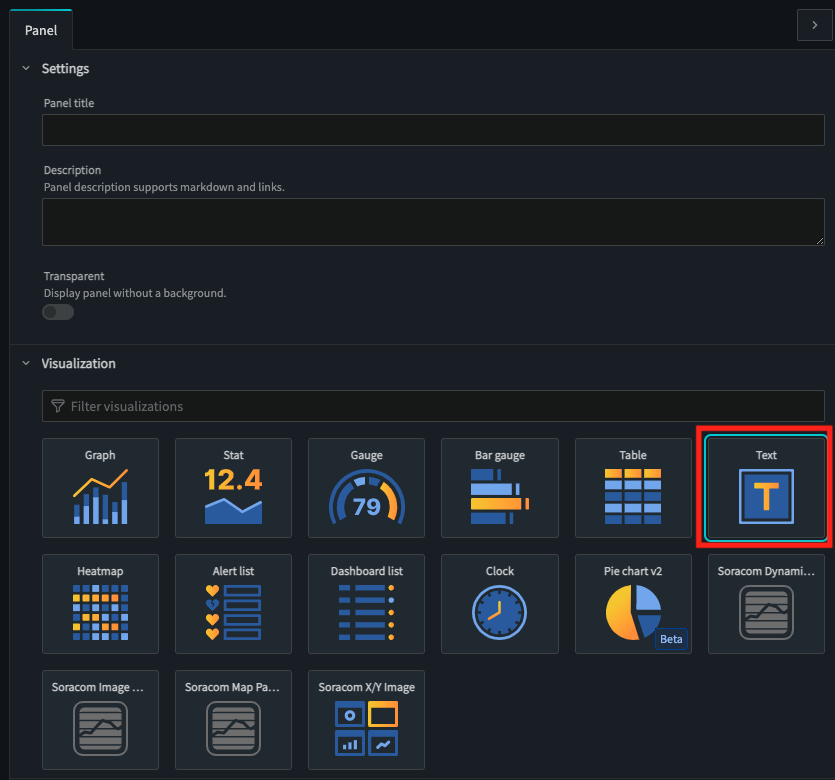Pick the Heatmap visualization
The height and width of the screenshot is (780, 835).
(100, 604)
